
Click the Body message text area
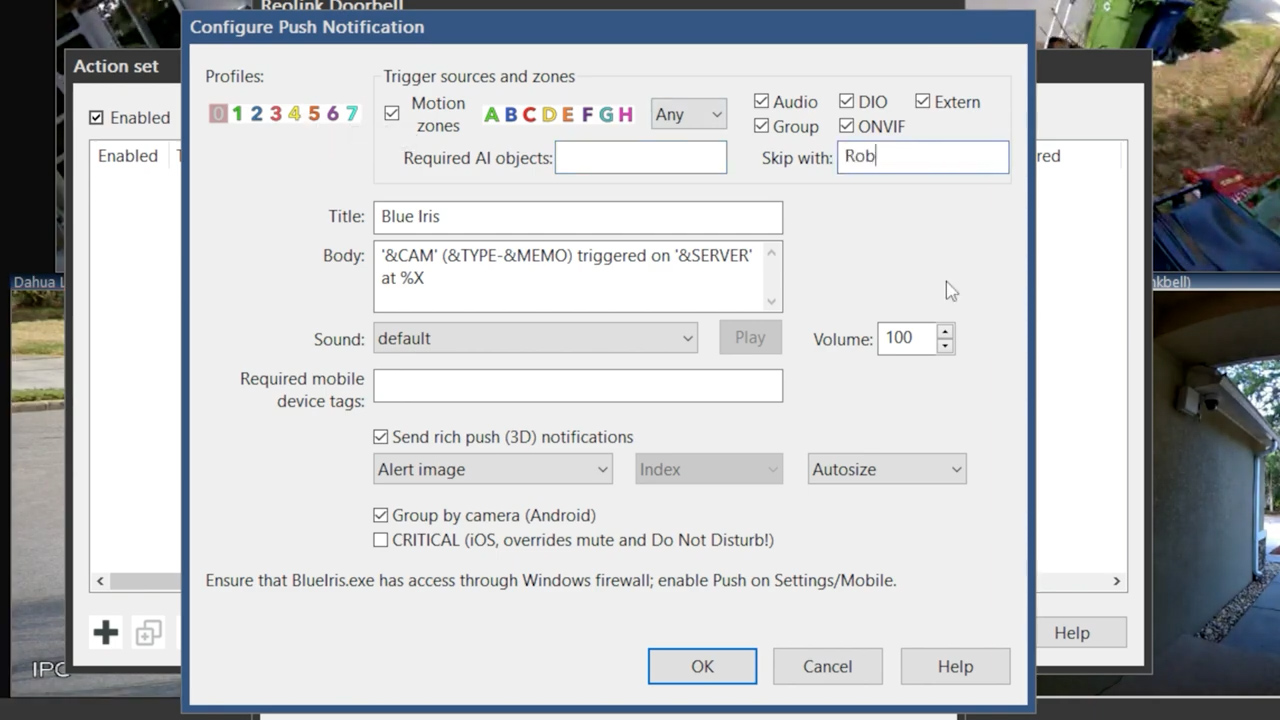(x=578, y=276)
